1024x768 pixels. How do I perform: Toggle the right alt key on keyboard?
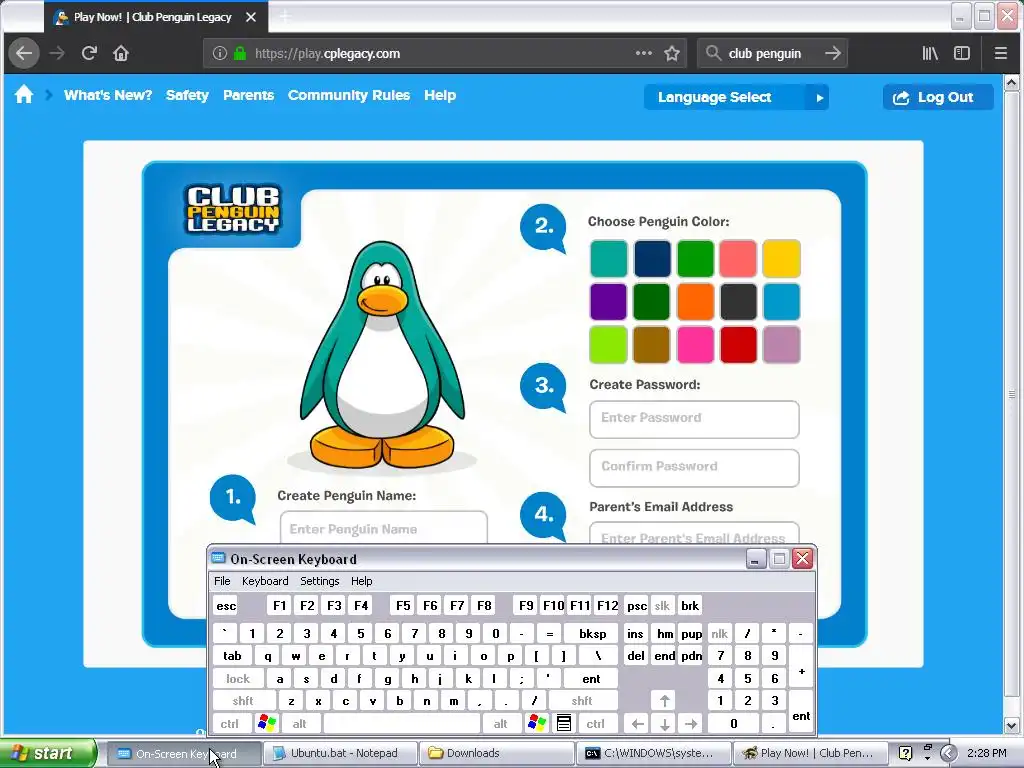point(501,724)
